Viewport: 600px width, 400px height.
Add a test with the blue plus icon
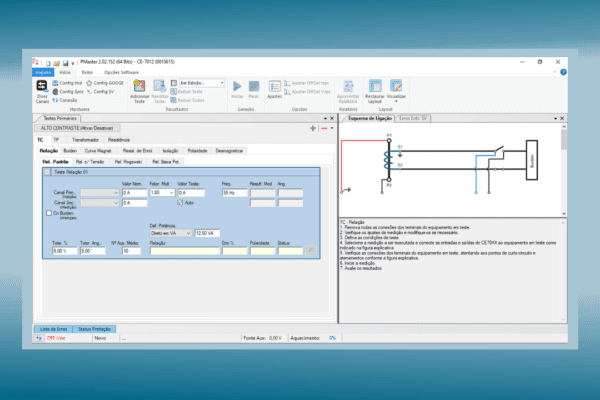(x=313, y=128)
